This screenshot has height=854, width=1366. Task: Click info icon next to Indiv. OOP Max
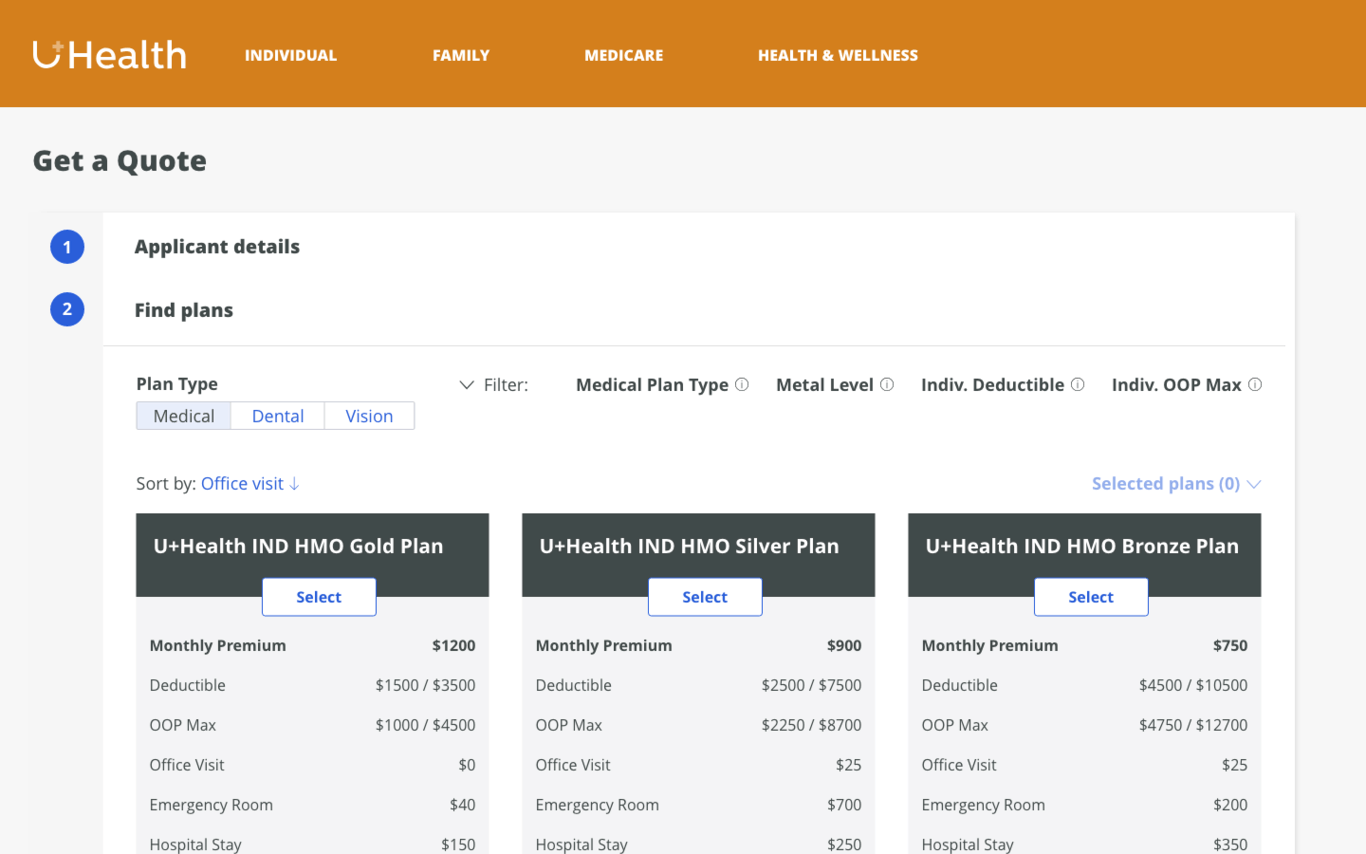pos(1255,384)
